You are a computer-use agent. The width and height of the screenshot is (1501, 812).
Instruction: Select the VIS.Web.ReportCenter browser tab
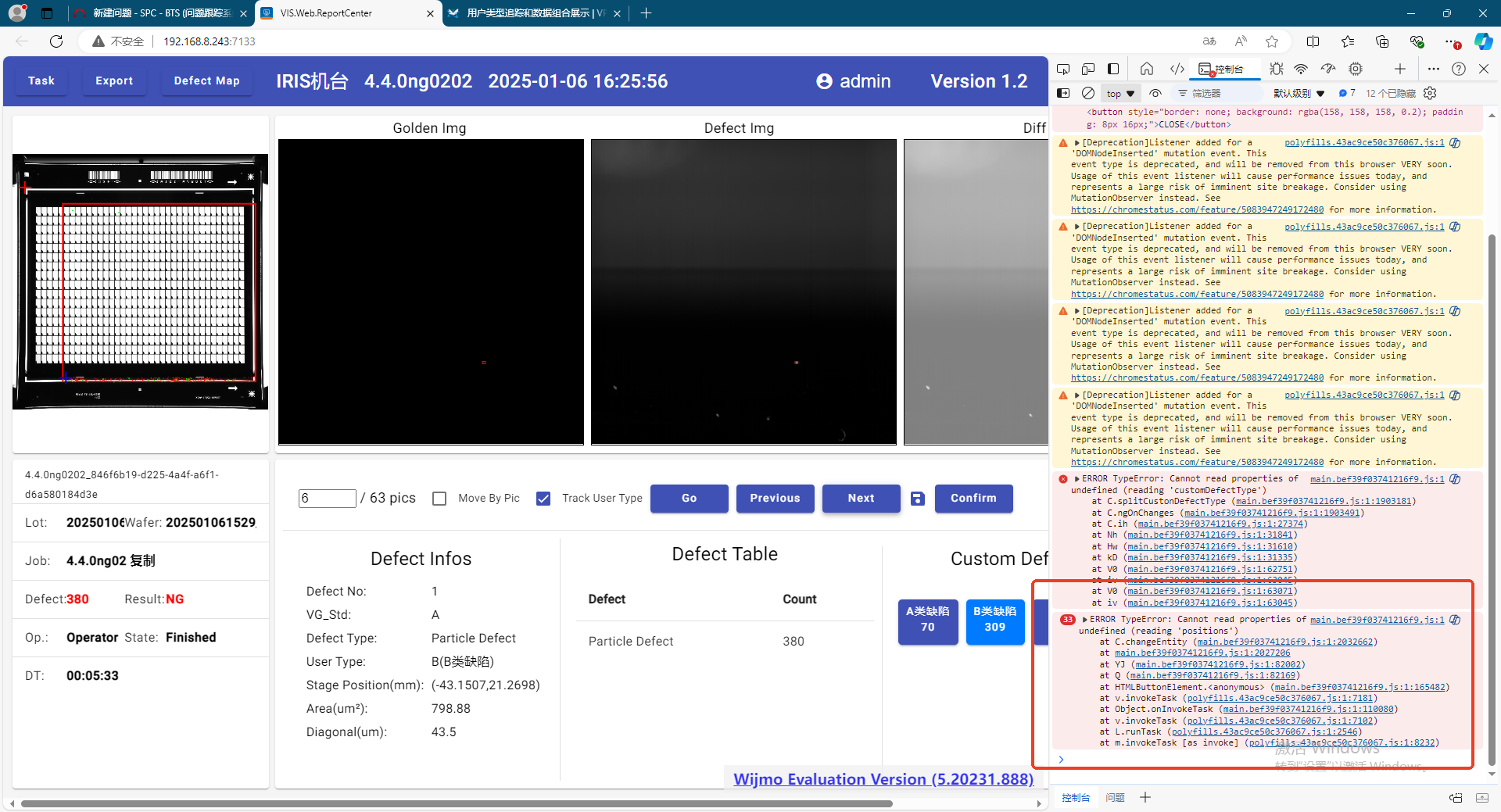tap(348, 13)
